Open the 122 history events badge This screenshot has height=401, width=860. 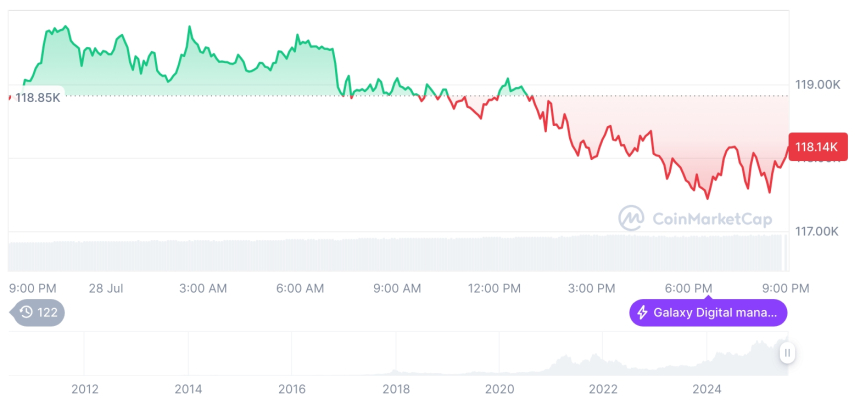click(39, 313)
